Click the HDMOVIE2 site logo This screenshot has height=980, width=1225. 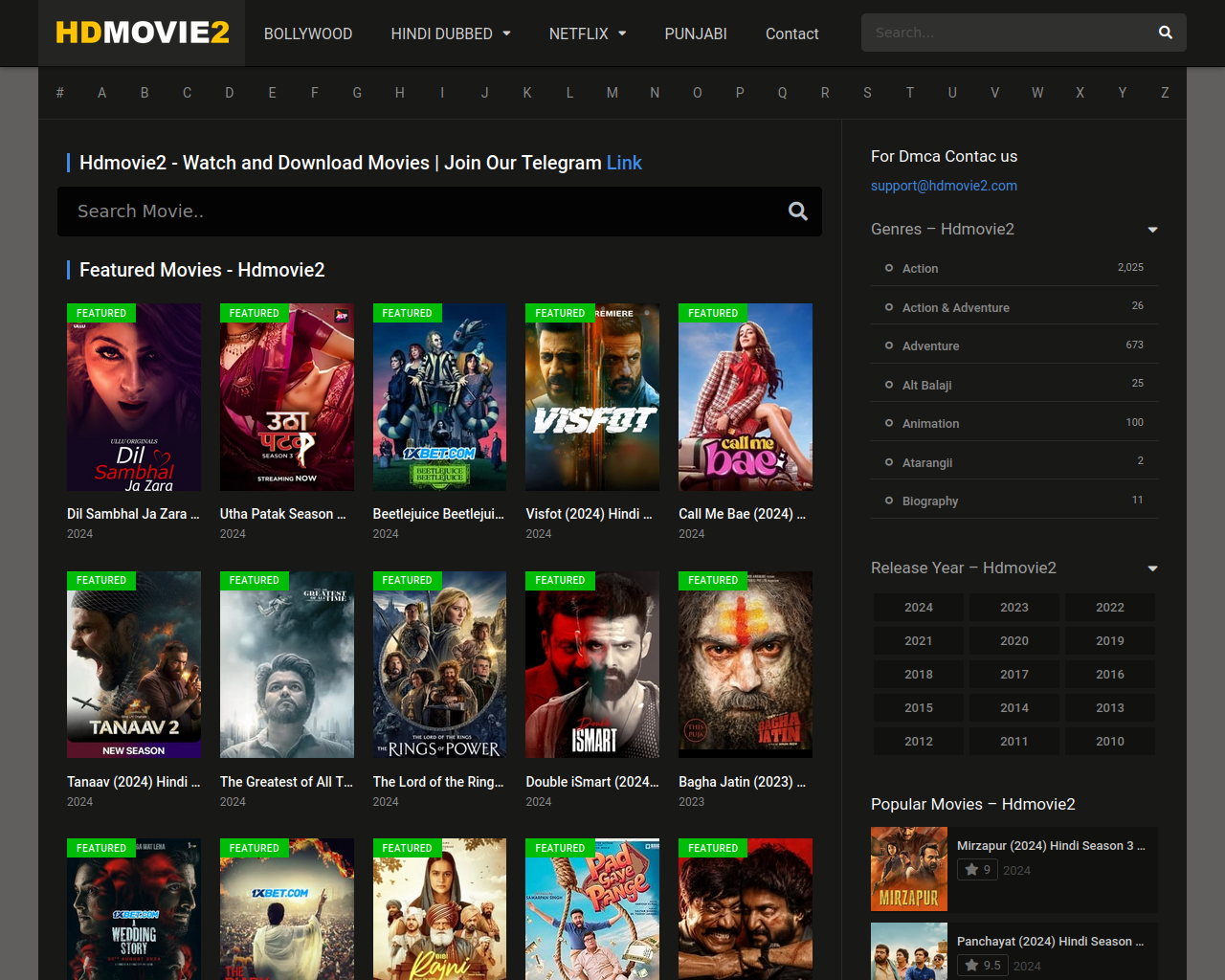[x=143, y=33]
